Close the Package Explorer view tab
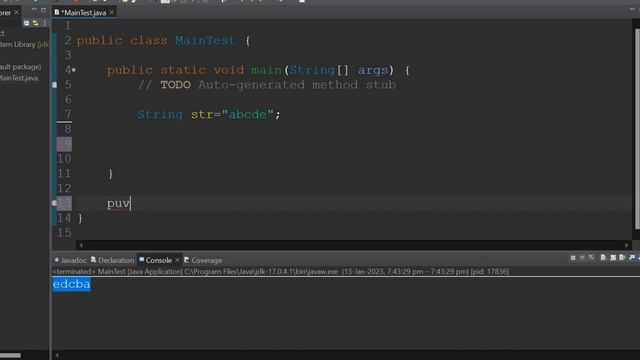The image size is (640, 360). [17, 13]
